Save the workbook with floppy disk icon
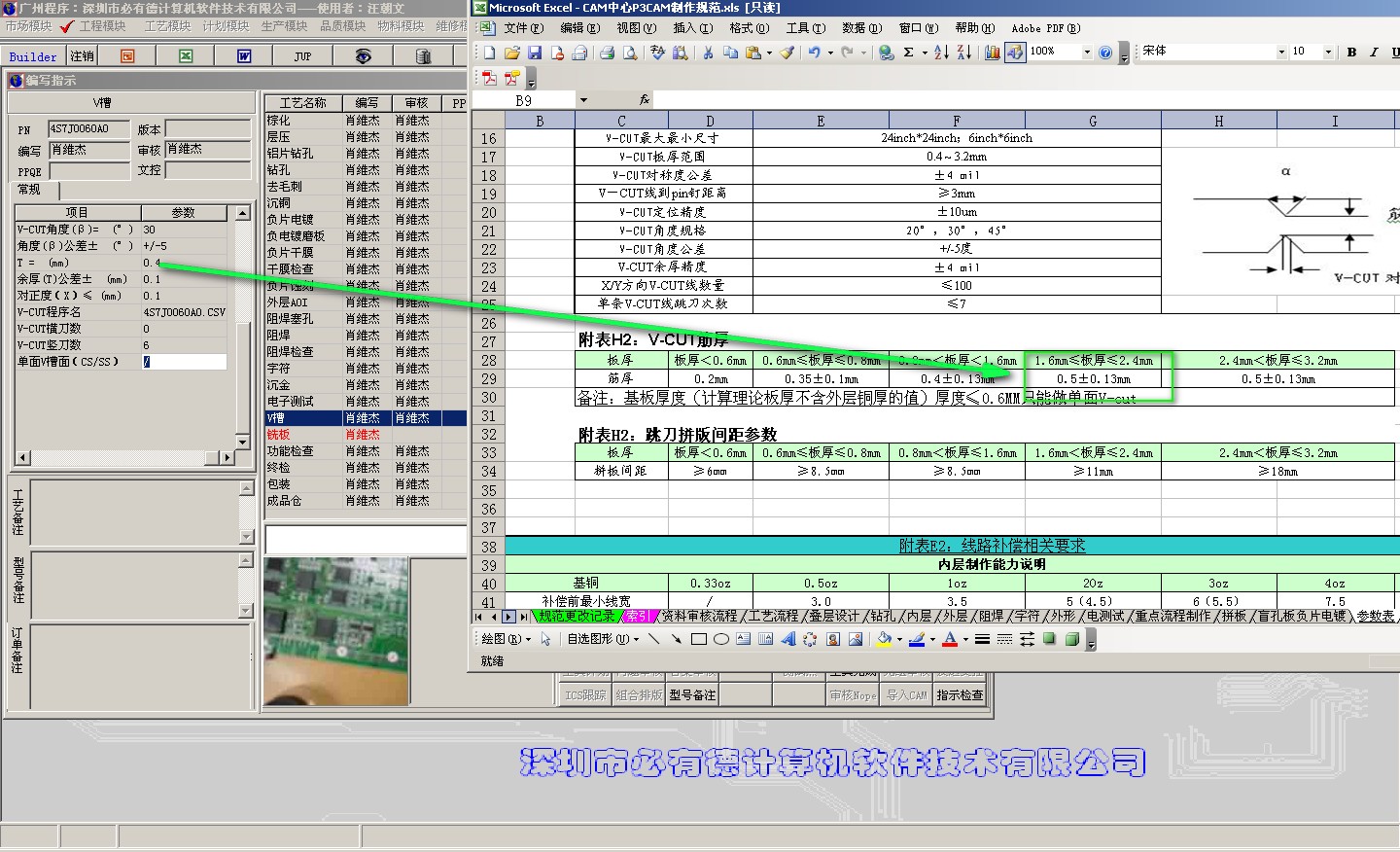1400x852 pixels. (x=535, y=53)
